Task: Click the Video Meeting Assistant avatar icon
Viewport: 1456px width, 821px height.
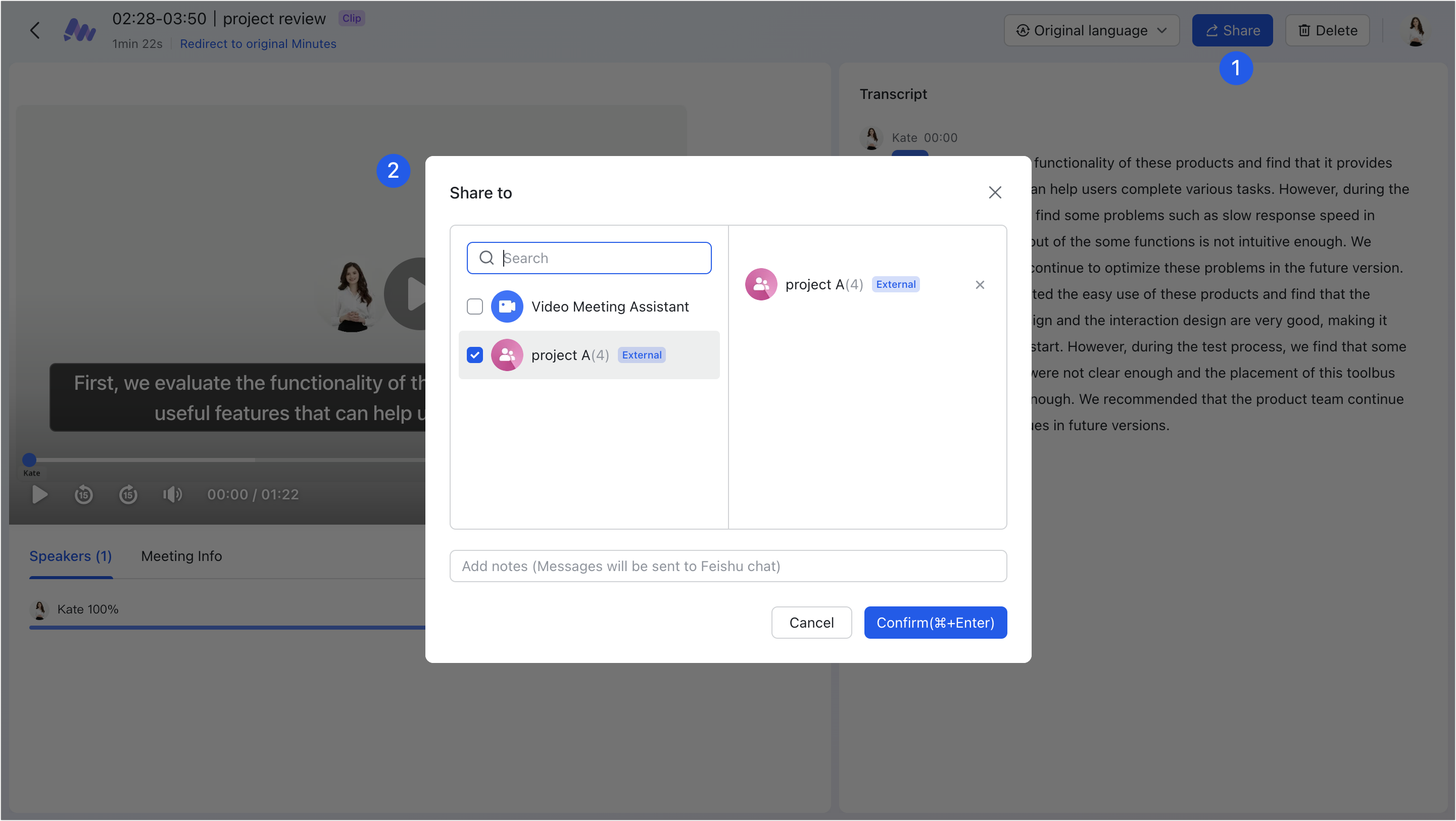Action: pyautogui.click(x=506, y=307)
